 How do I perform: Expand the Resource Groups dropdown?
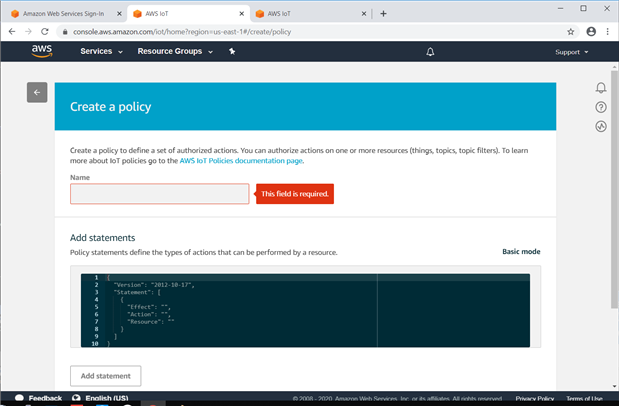[x=175, y=52]
